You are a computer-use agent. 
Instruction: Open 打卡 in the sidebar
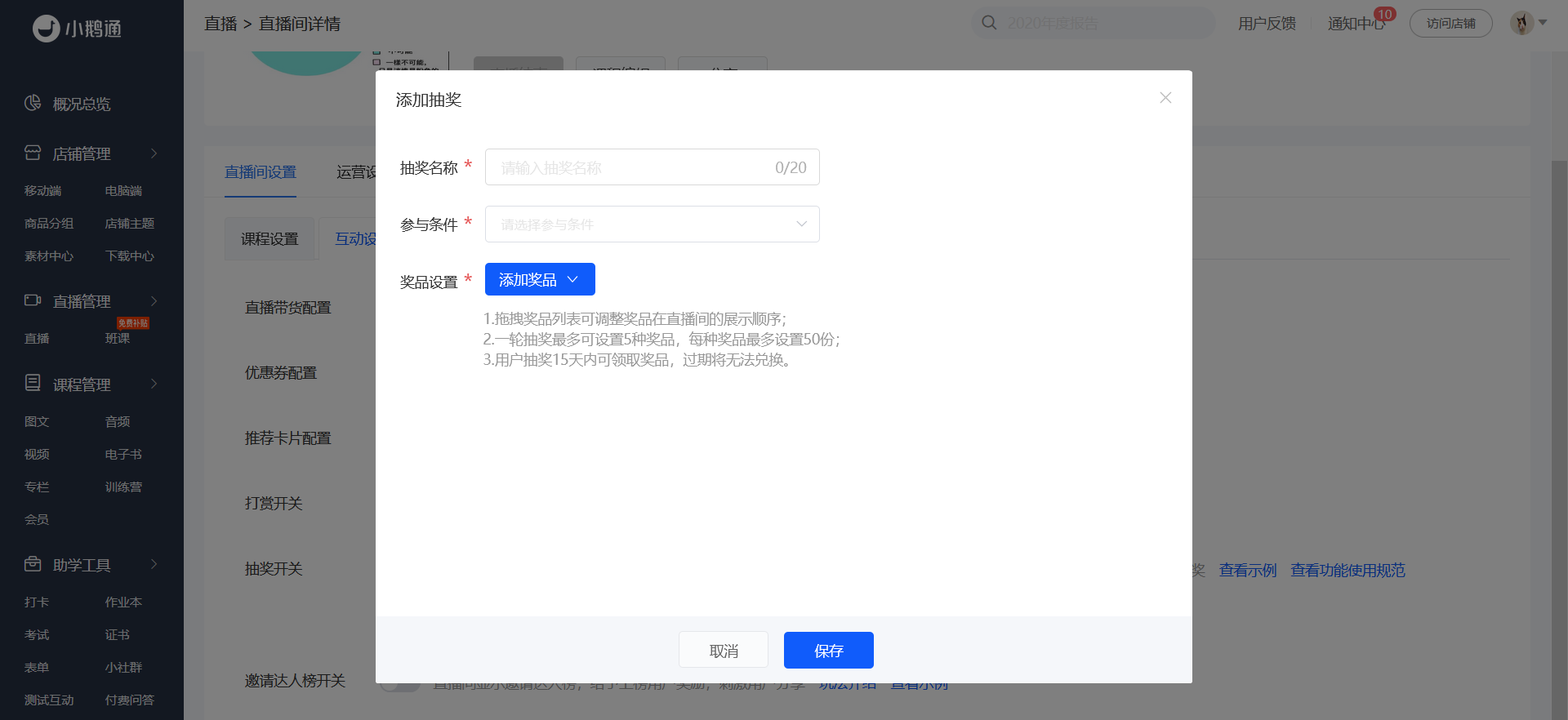pyautogui.click(x=37, y=602)
